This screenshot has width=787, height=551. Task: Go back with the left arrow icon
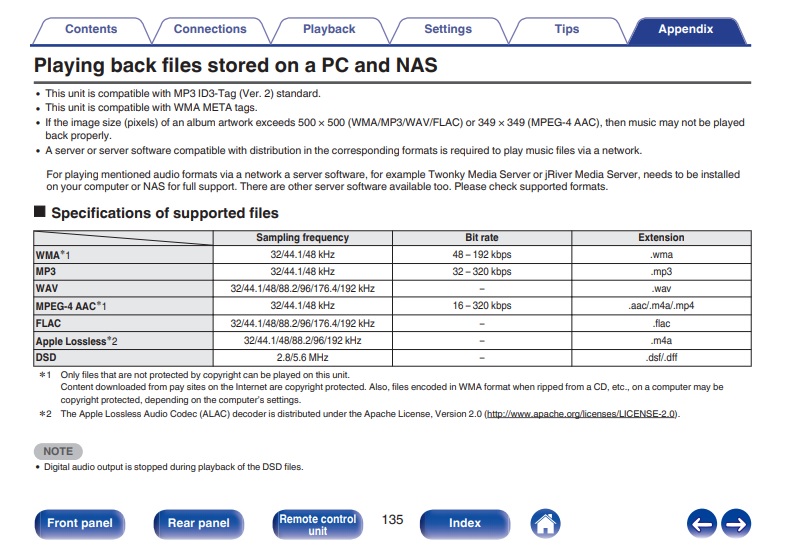coord(702,524)
